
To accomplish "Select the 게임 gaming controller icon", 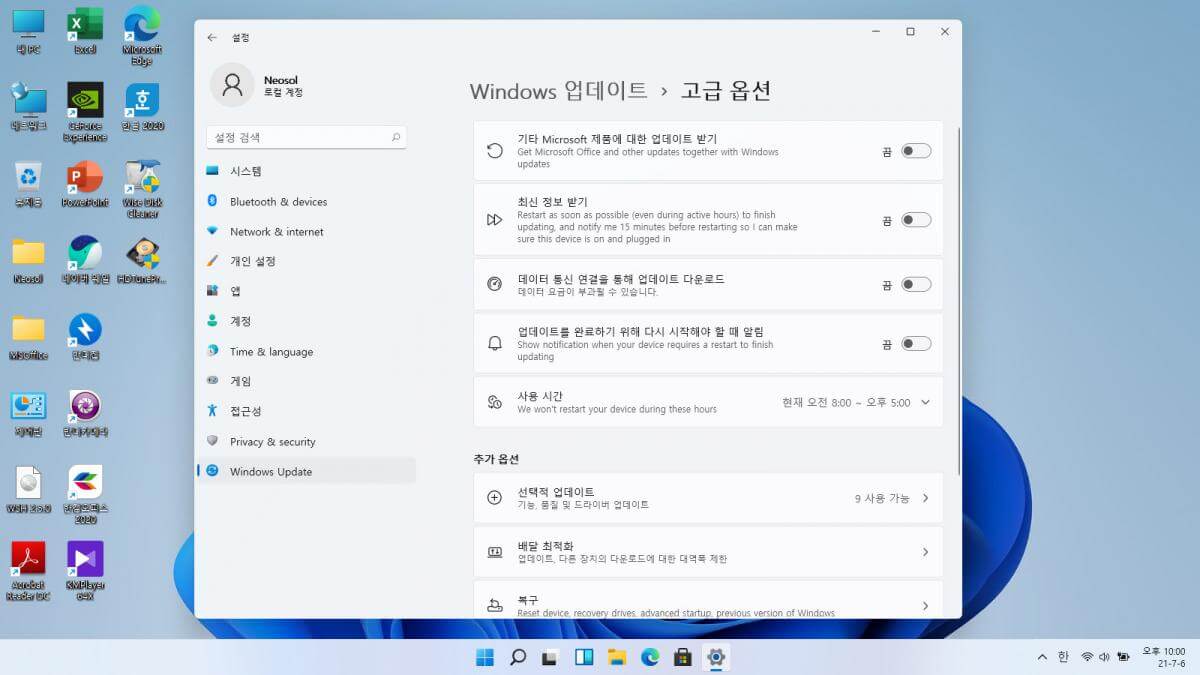I will [x=212, y=381].
